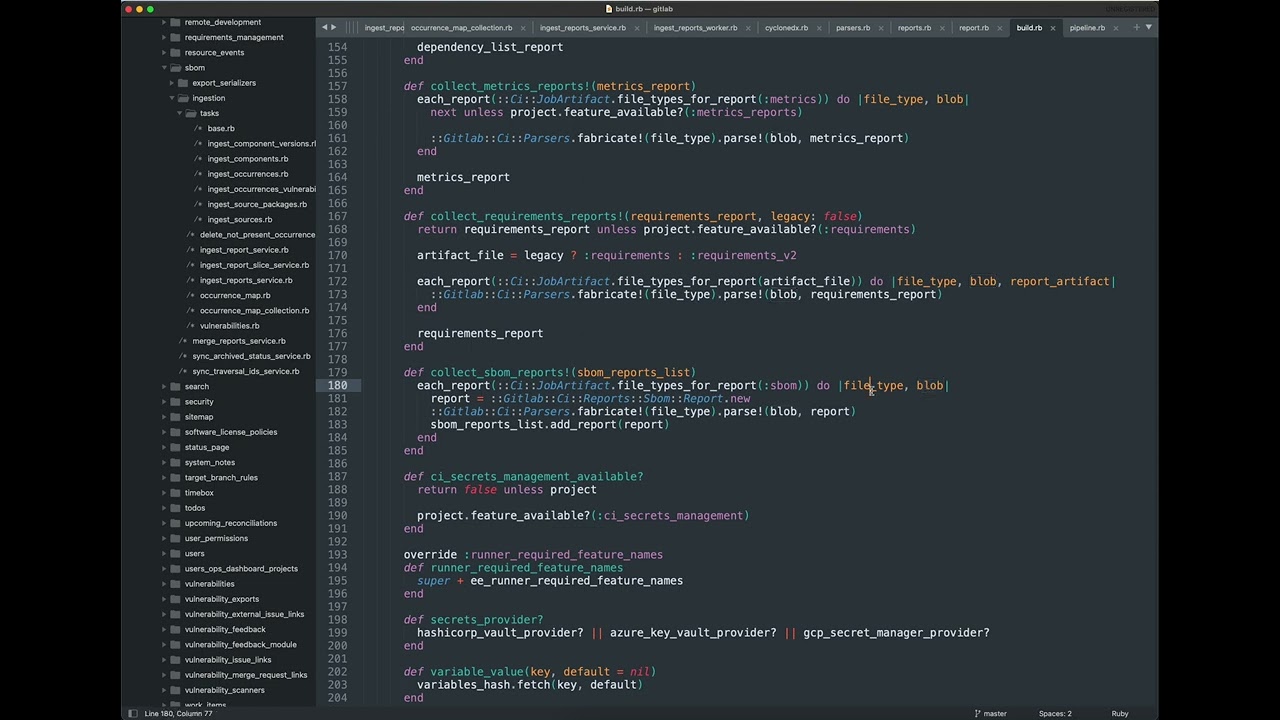Click the users folder icon
Image resolution: width=1280 pixels, height=720 pixels.
pos(176,553)
